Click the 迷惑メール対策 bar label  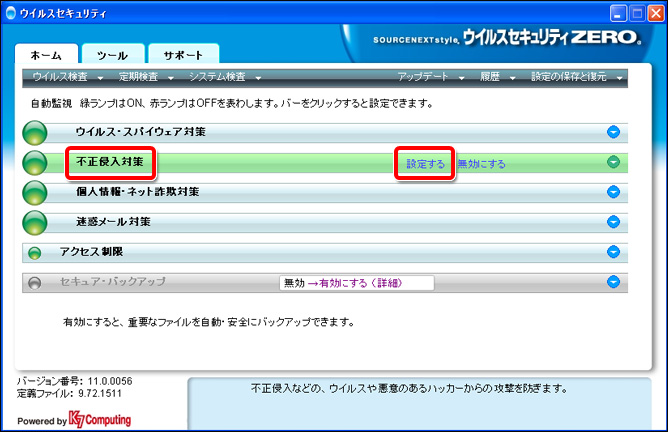(113, 222)
